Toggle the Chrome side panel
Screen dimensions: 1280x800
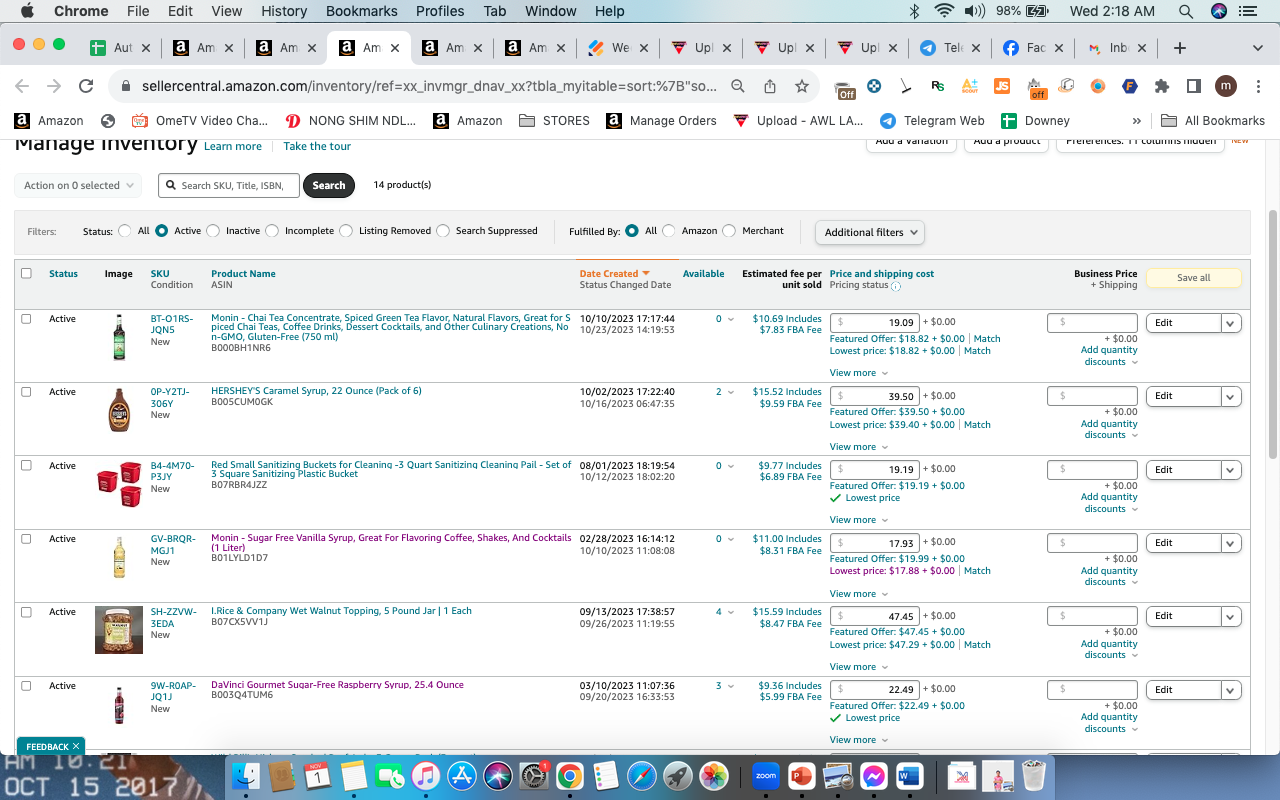click(1194, 86)
